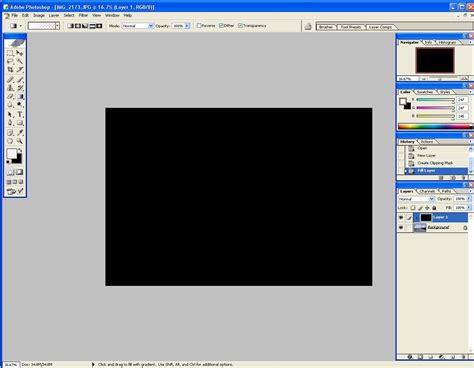This screenshot has width=474, height=368.
Task: Select the Rectangular Marquee tool
Action: [10, 53]
